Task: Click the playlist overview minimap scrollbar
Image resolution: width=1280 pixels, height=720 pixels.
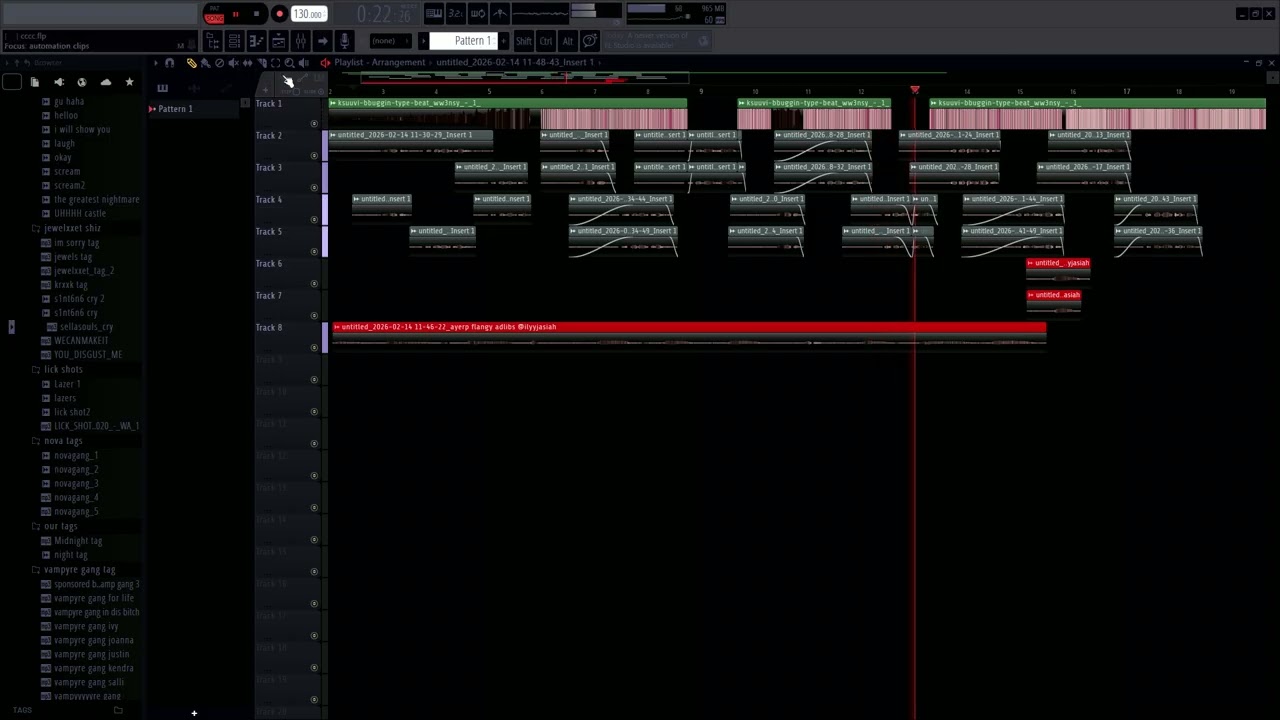Action: tap(525, 78)
